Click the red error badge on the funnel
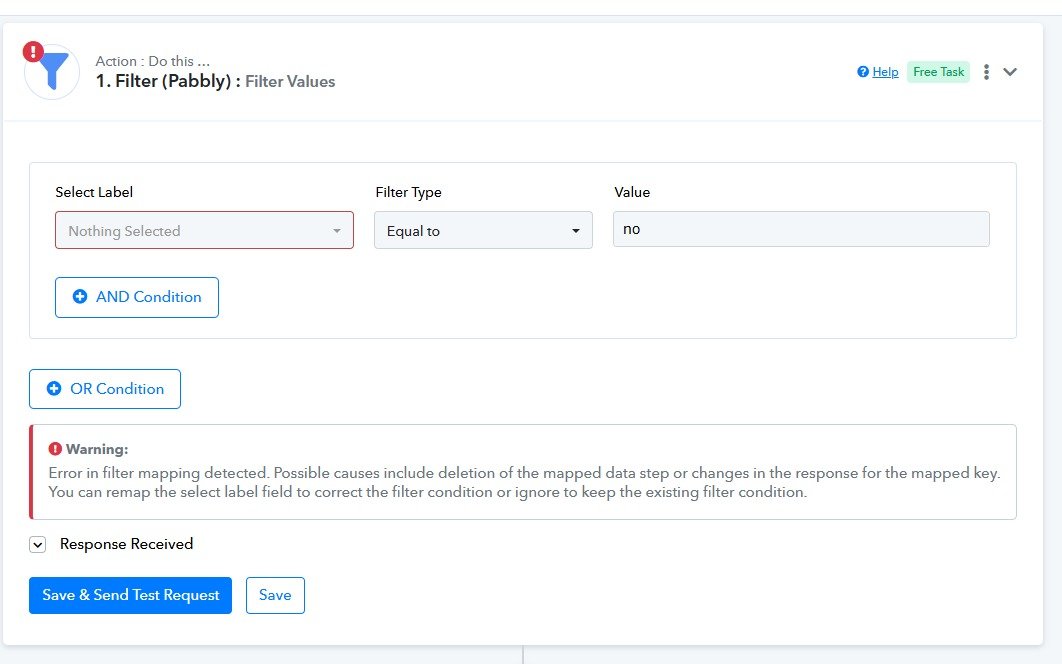Screen dimensions: 1062x664 click(x=34, y=51)
